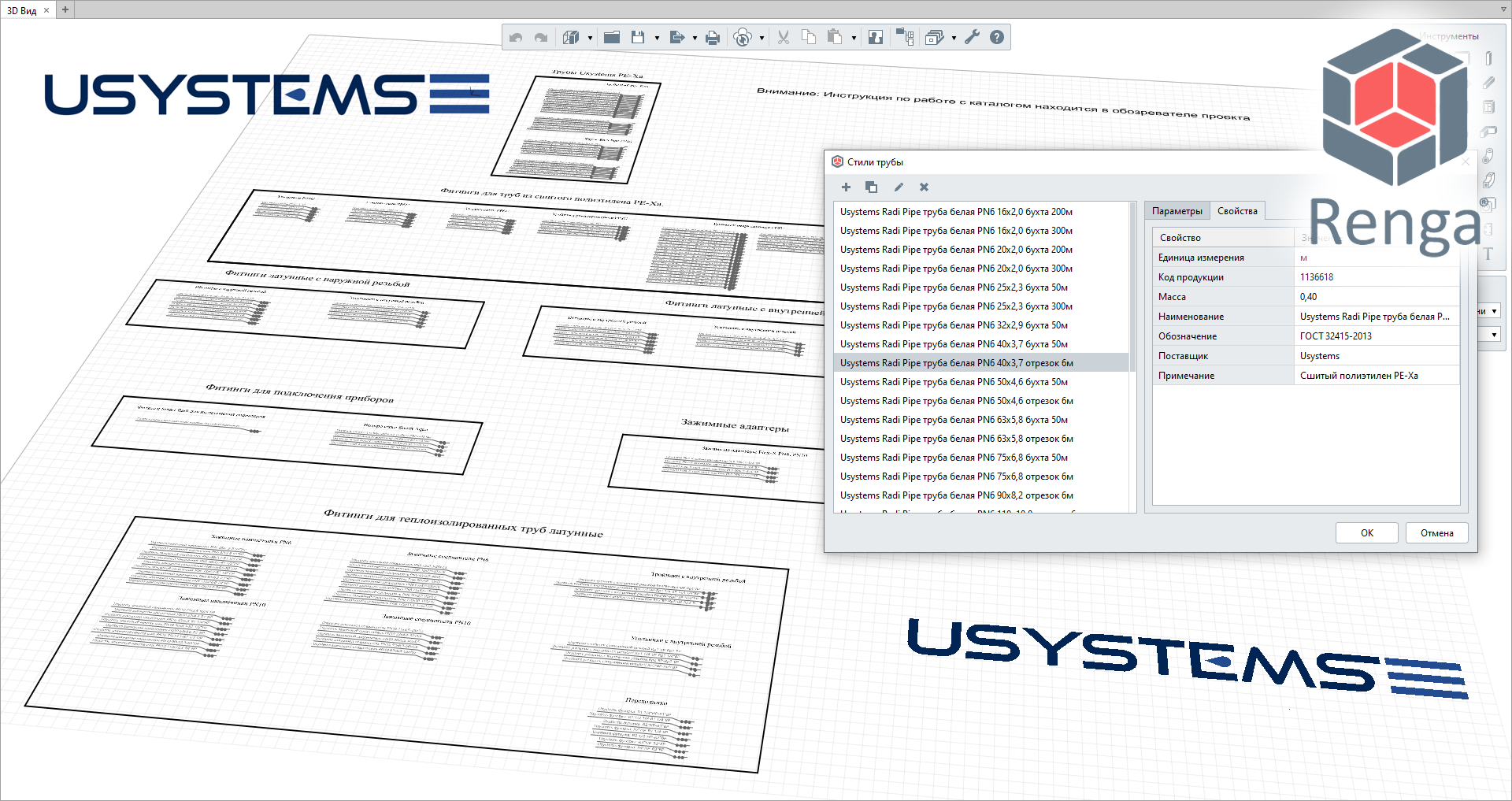1512x801 pixels.
Task: Select style PN6 90x8,2 отрезок 6м
Action: [x=981, y=495]
